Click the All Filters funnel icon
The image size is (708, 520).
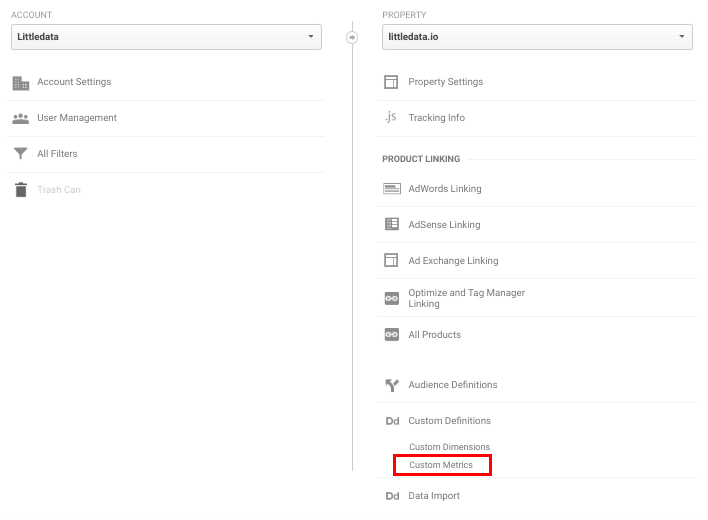point(21,153)
